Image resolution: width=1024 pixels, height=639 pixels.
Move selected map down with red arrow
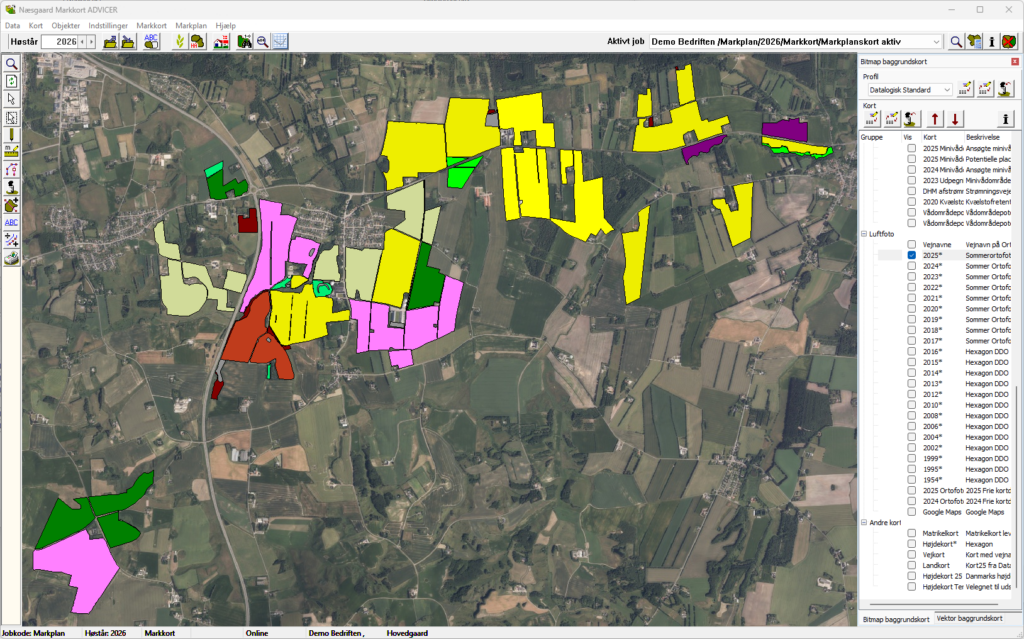[955, 118]
